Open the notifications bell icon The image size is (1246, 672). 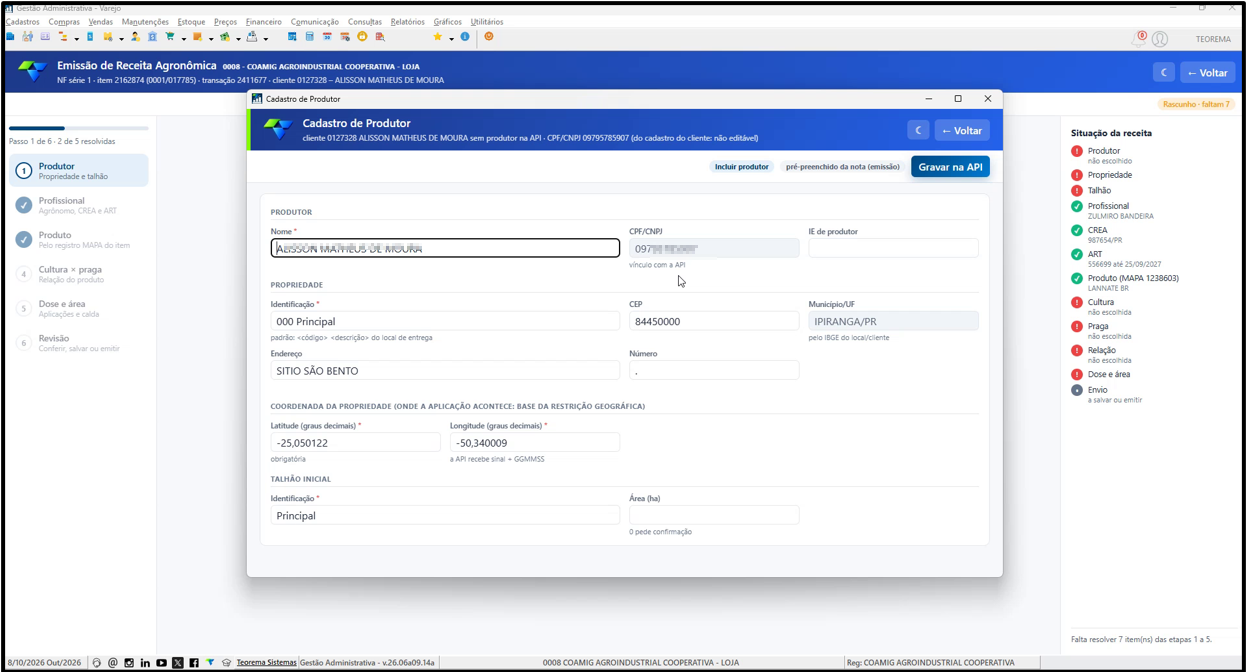click(x=1139, y=39)
